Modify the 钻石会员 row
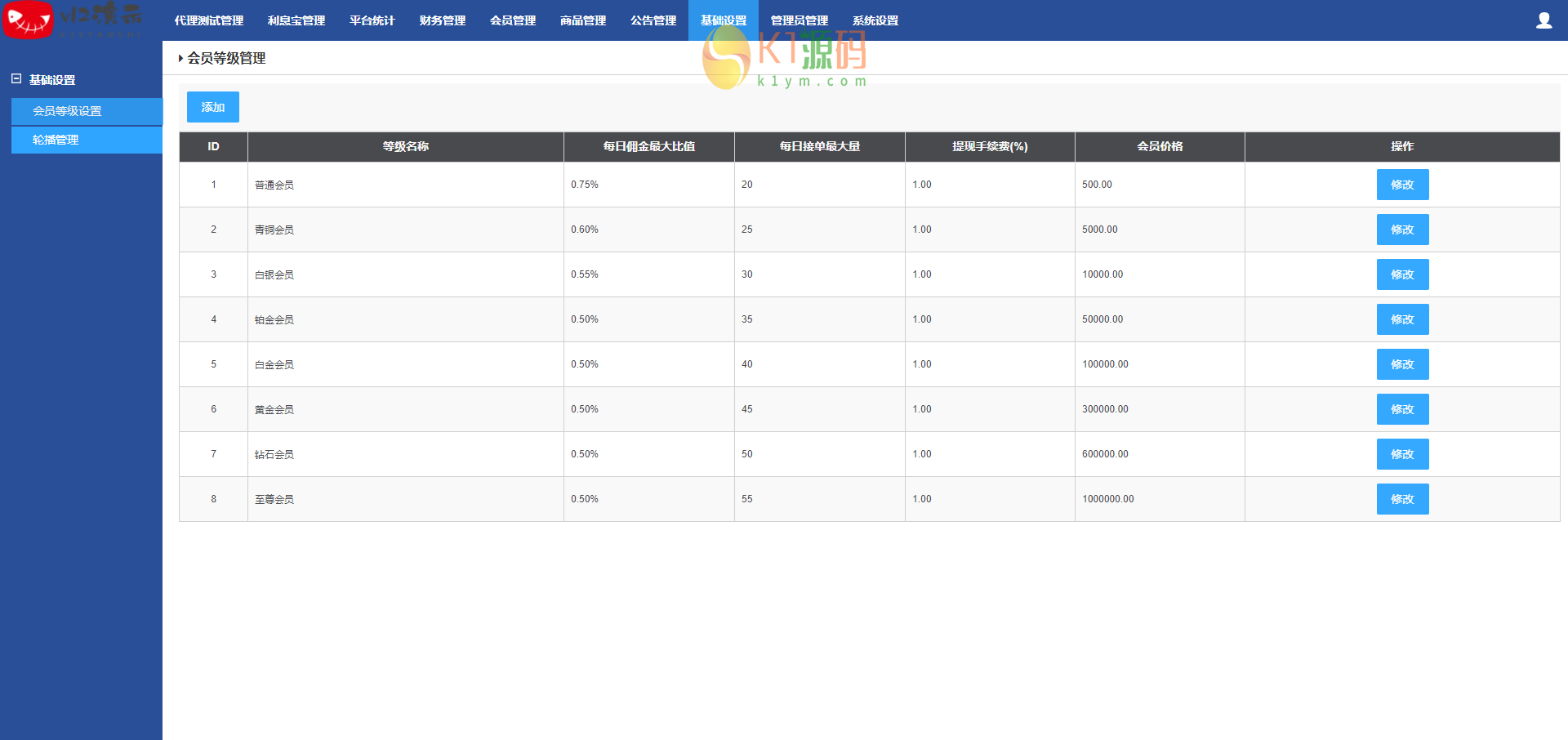This screenshot has height=740, width=1568. [1402, 454]
